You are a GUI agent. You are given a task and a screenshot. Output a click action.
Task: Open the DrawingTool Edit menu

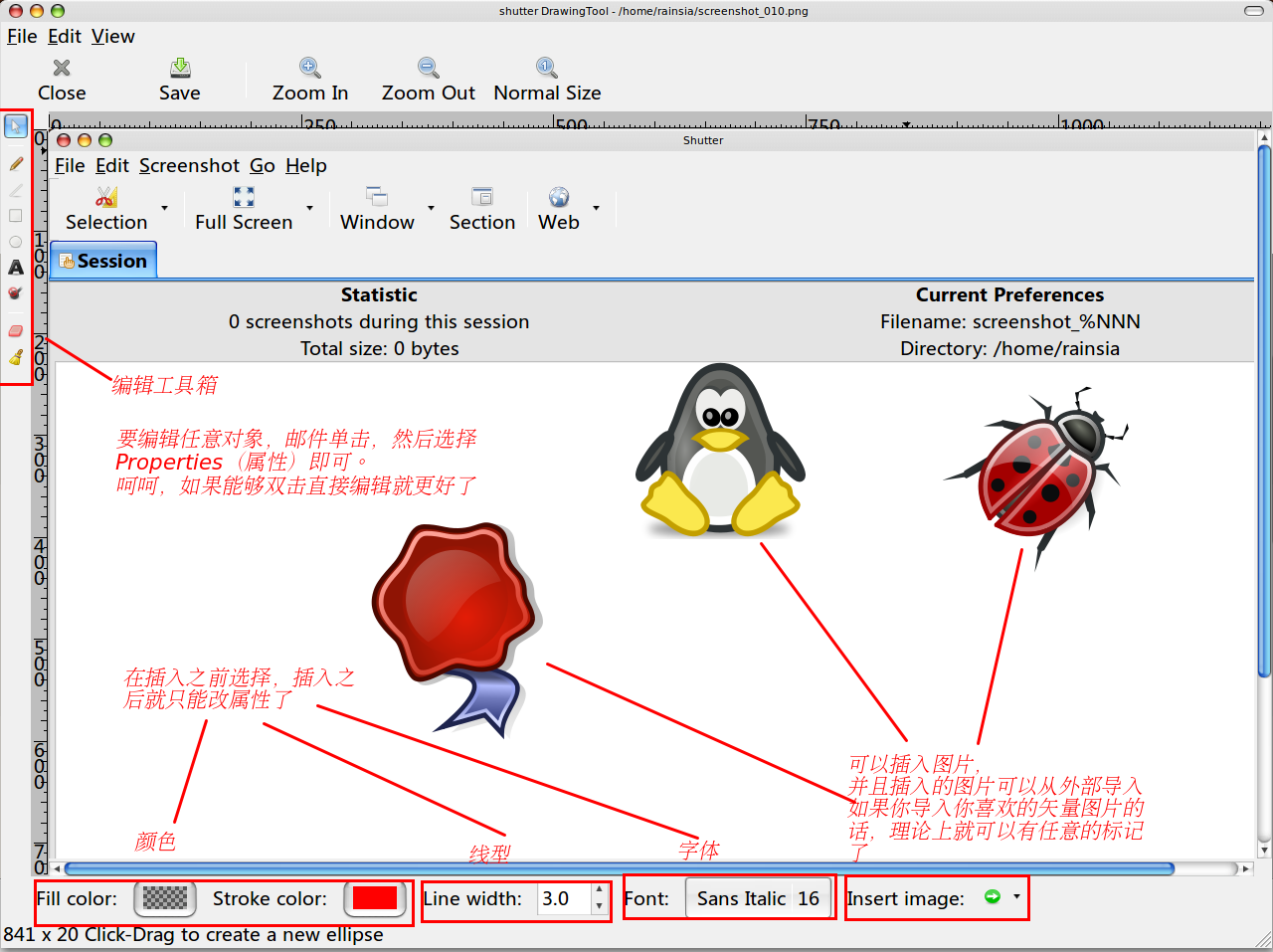[x=65, y=36]
